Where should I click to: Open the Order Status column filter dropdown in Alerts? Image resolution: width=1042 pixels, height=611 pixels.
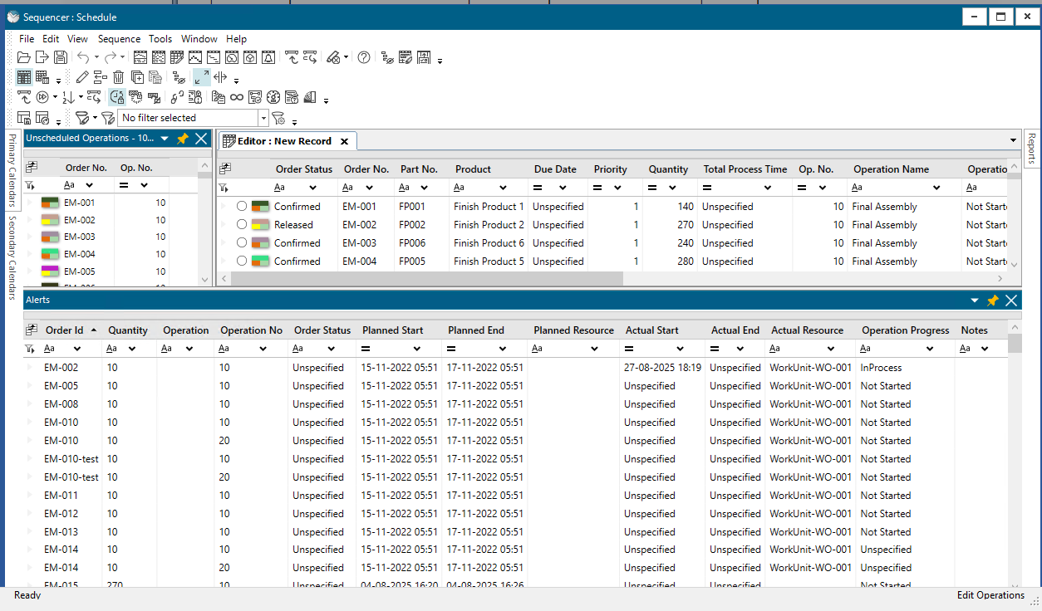(x=330, y=347)
